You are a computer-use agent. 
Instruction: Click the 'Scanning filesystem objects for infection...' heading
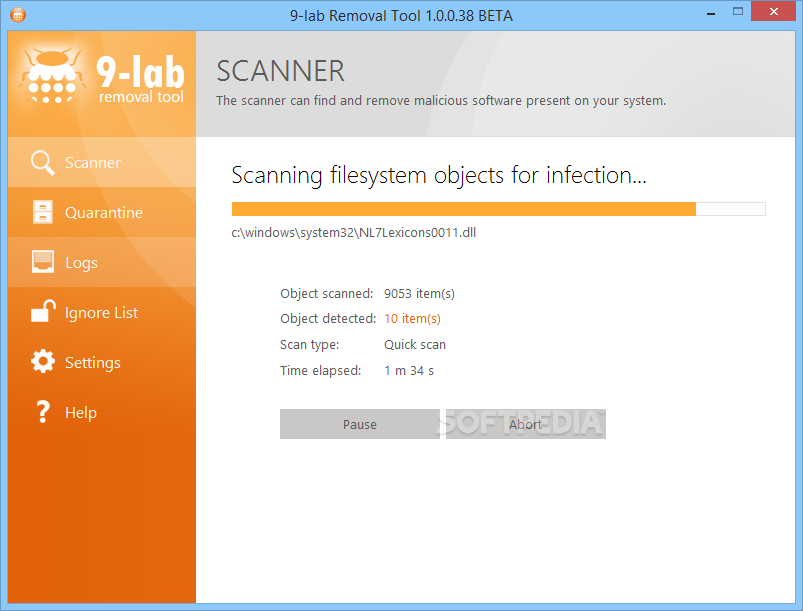point(439,175)
